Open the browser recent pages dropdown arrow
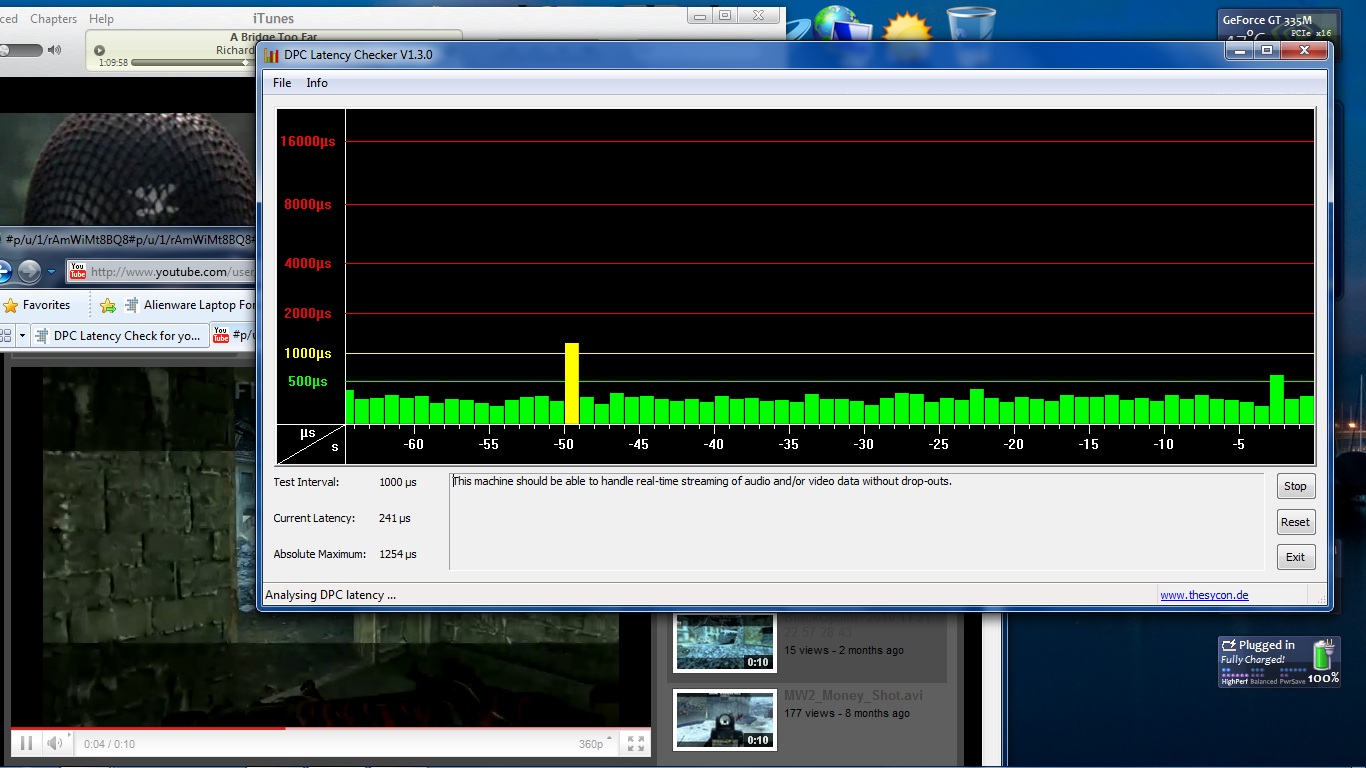The image size is (1366, 768). pos(52,272)
